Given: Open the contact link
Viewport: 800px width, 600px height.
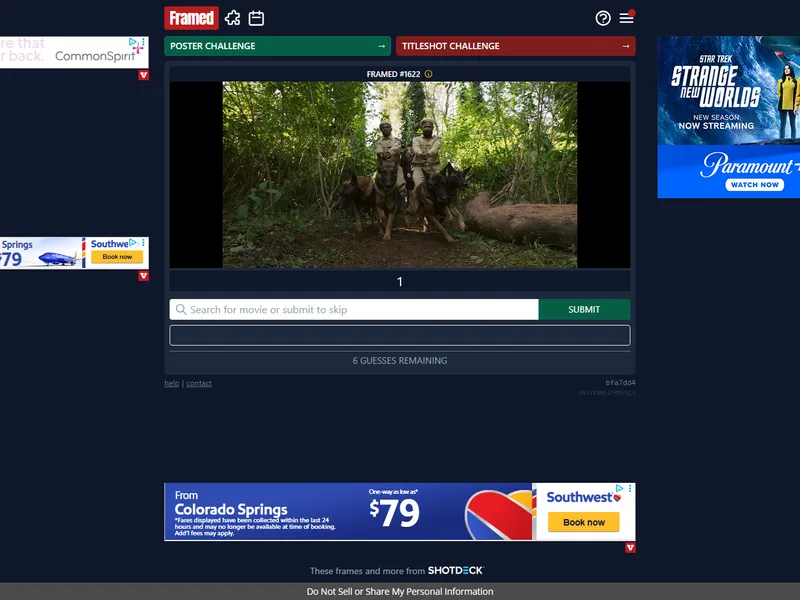Looking at the screenshot, I should (199, 383).
